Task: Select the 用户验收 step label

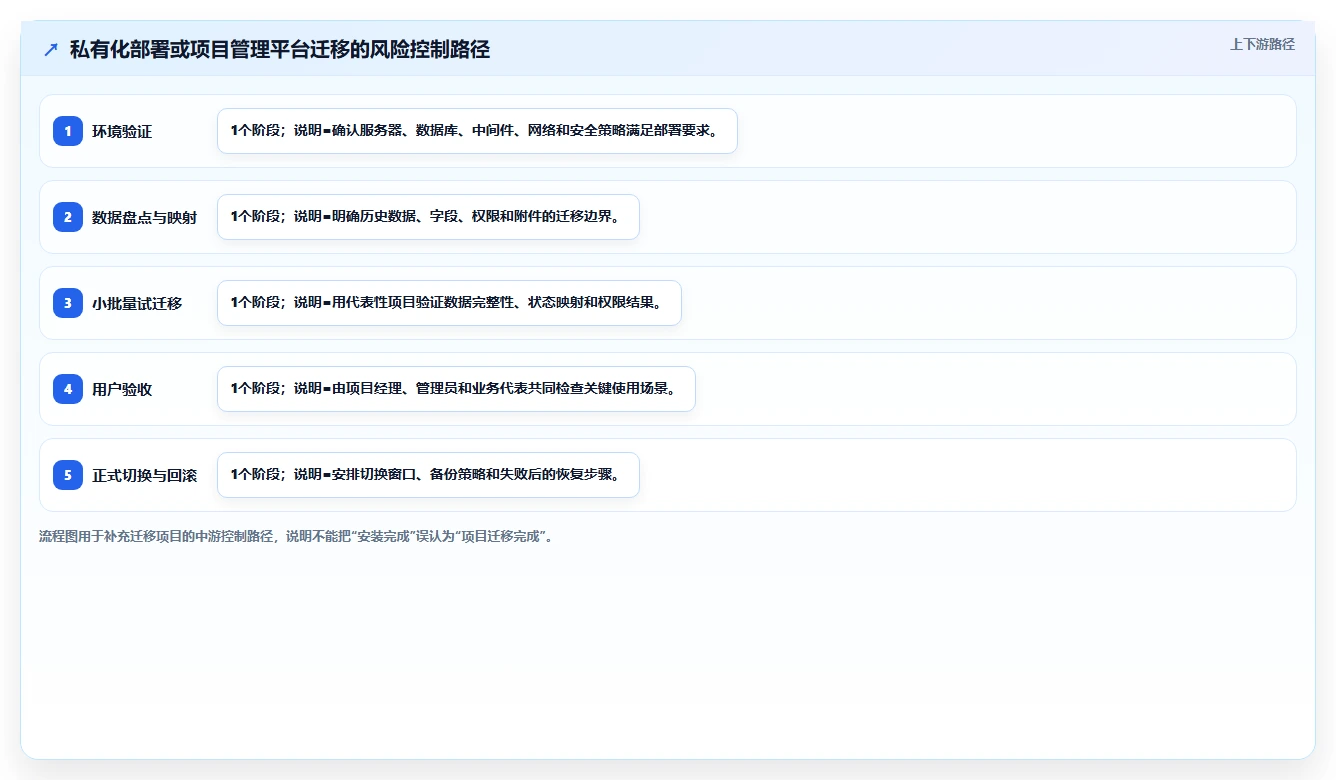Action: [122, 390]
